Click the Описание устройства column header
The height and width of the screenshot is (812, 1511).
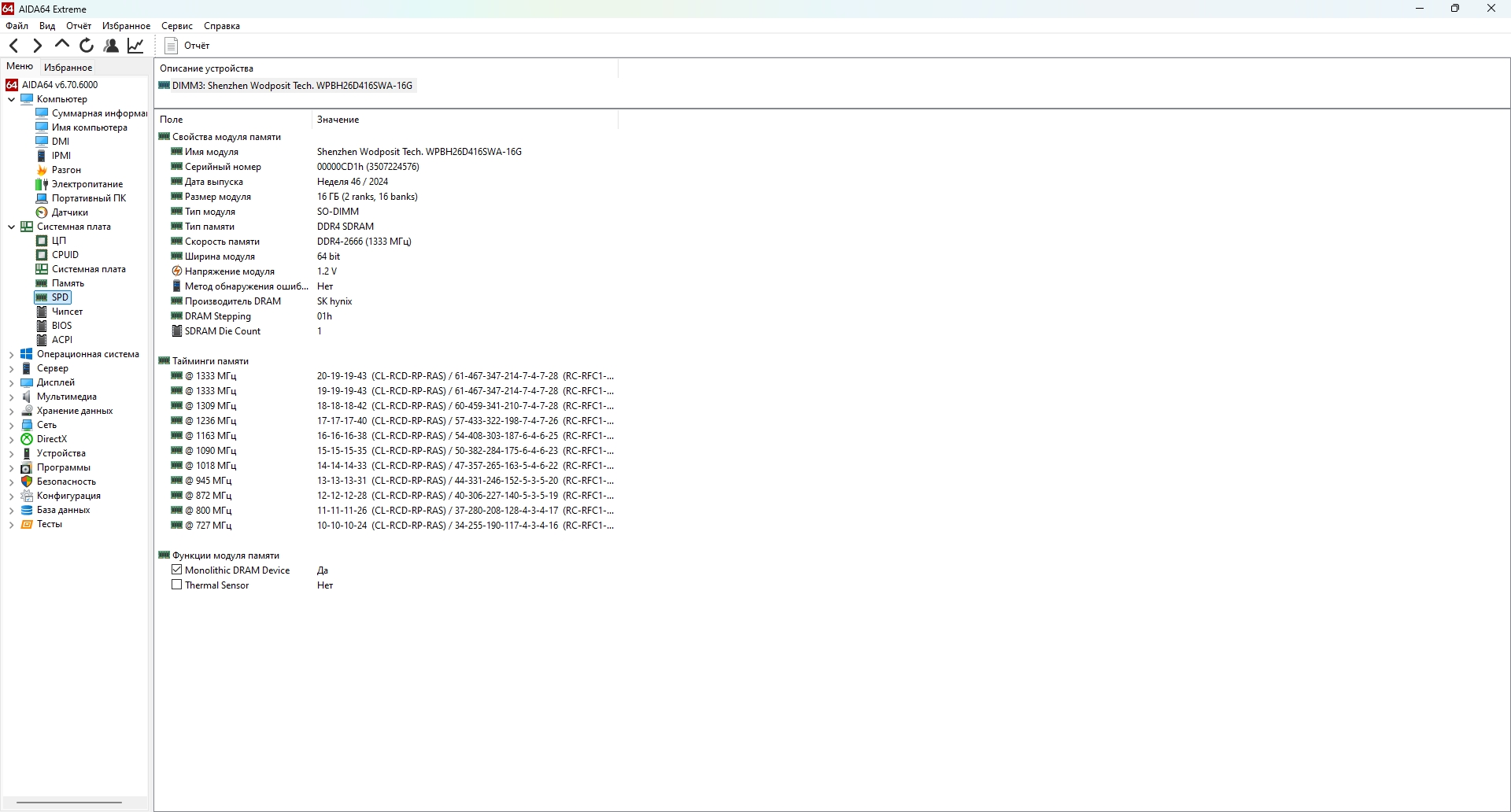(x=386, y=68)
